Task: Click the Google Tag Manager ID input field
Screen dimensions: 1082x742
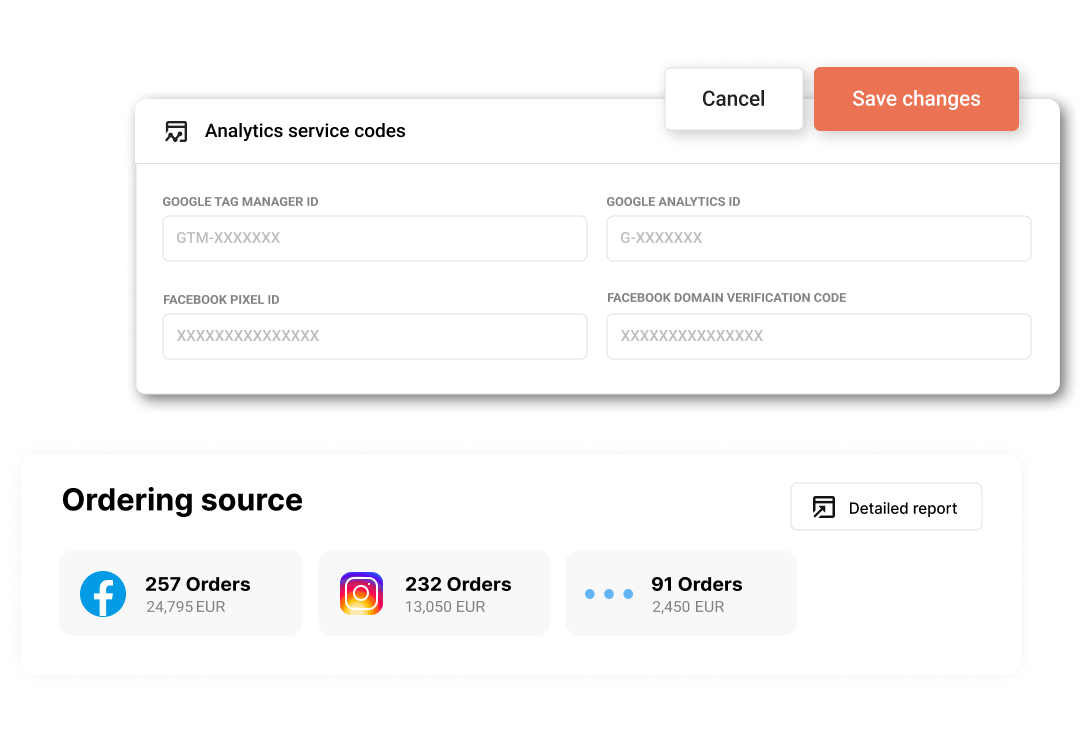Action: (x=374, y=238)
